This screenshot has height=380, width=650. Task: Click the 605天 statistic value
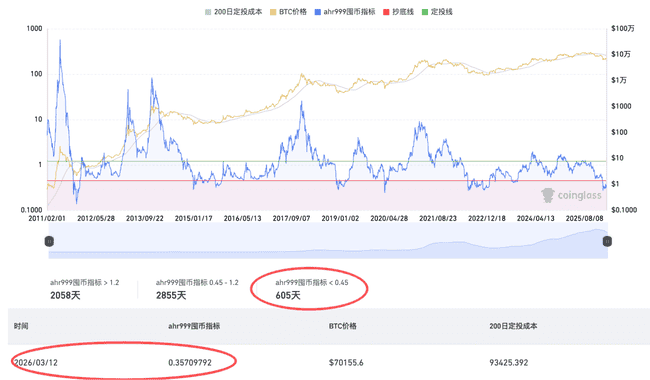tap(288, 295)
